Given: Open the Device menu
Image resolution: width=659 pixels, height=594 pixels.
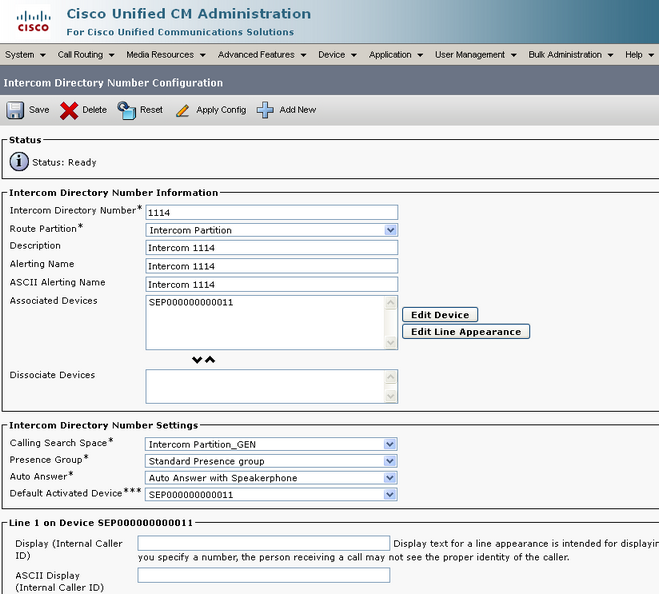Looking at the screenshot, I should tap(337, 55).
